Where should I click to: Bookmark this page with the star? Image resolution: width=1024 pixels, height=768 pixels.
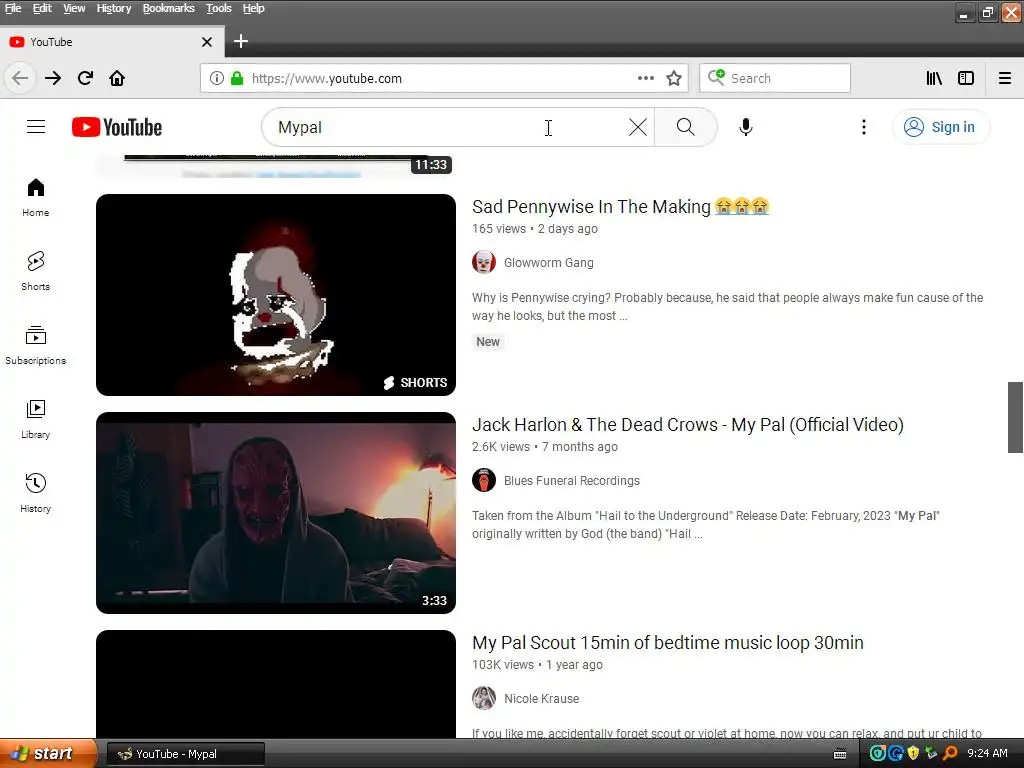(x=674, y=78)
